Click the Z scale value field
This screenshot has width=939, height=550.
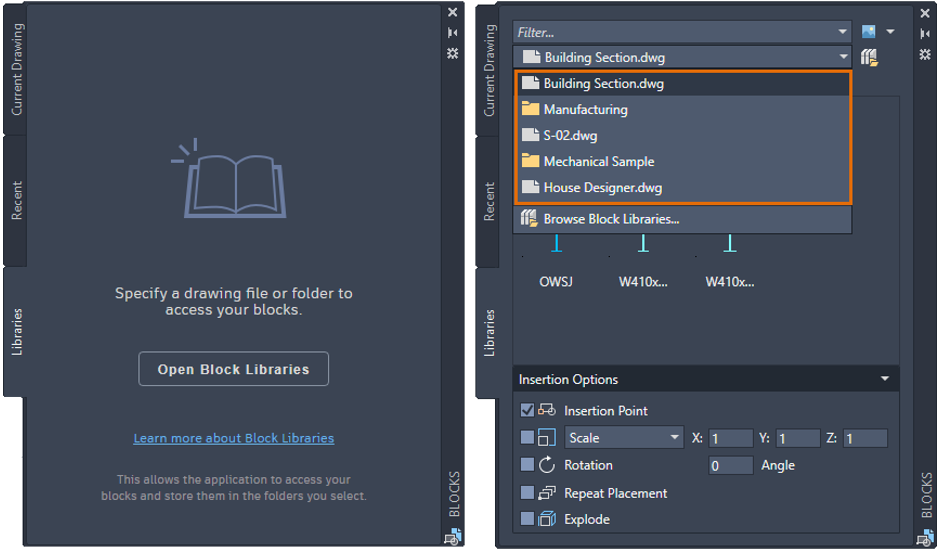pos(865,438)
